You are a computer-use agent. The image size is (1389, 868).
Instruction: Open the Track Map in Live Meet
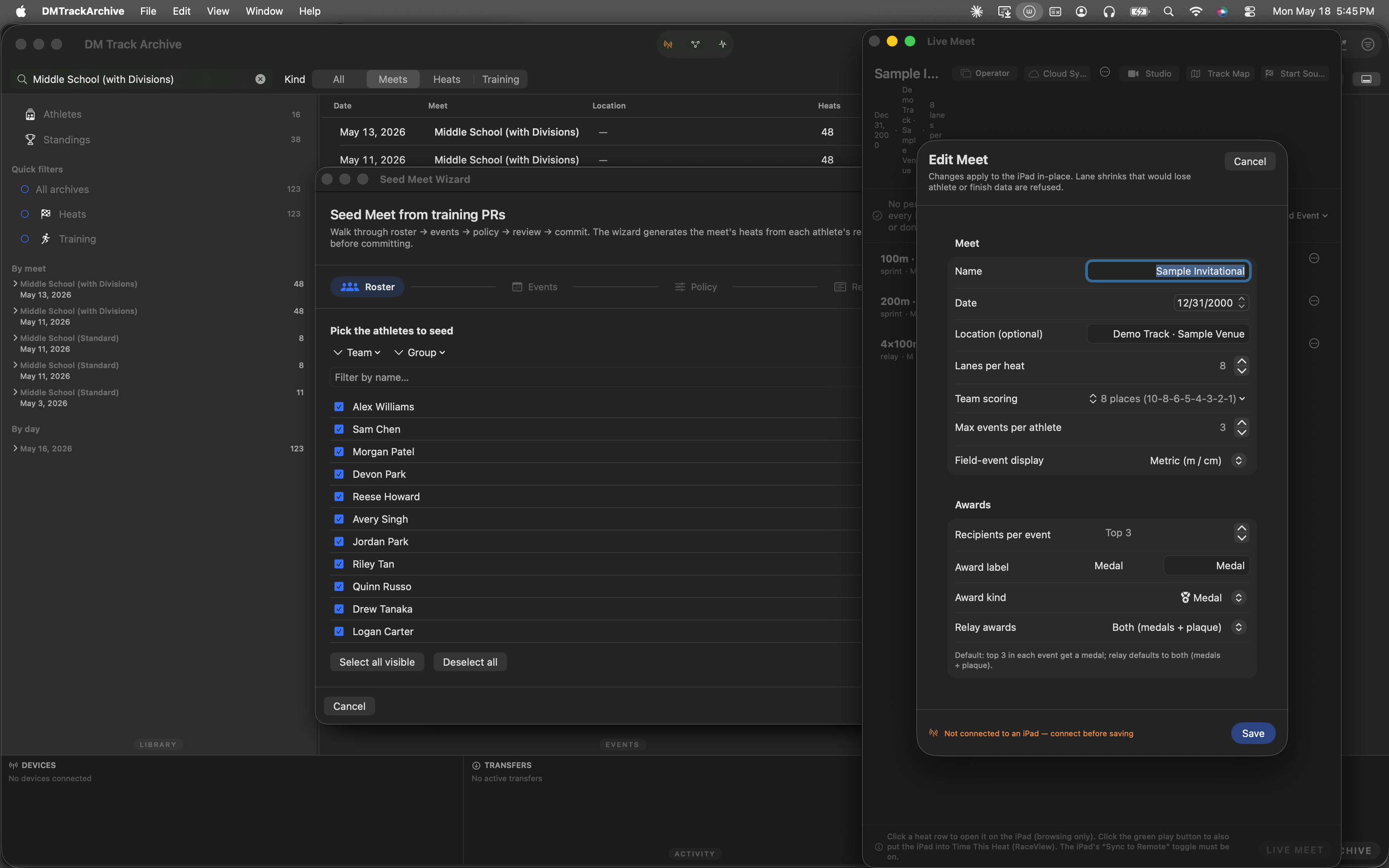pyautogui.click(x=1220, y=74)
